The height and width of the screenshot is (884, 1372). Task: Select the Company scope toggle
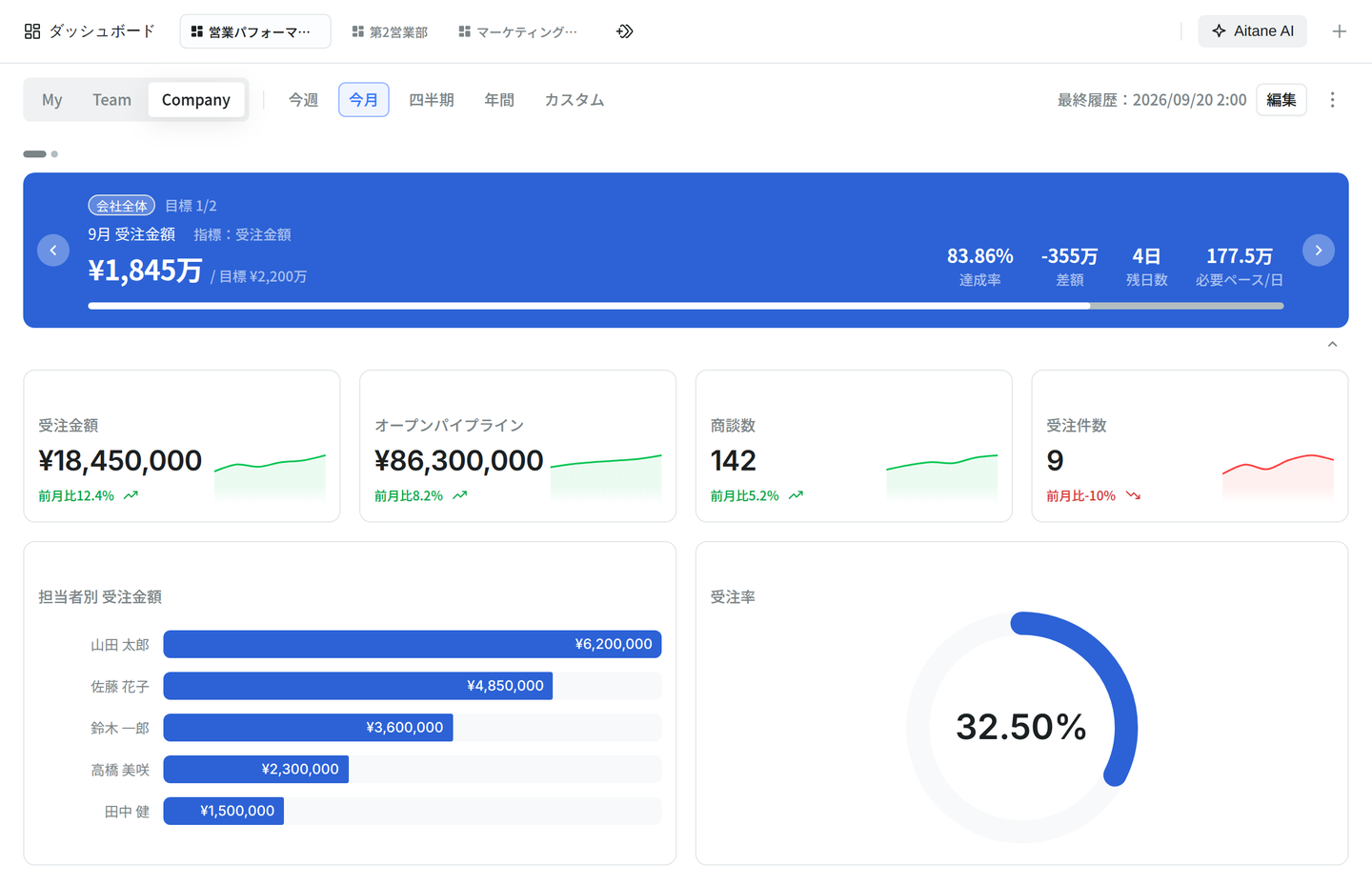[x=196, y=100]
